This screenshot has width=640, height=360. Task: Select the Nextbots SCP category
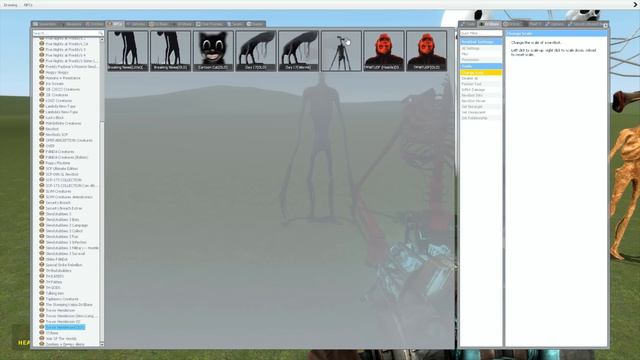pos(56,134)
